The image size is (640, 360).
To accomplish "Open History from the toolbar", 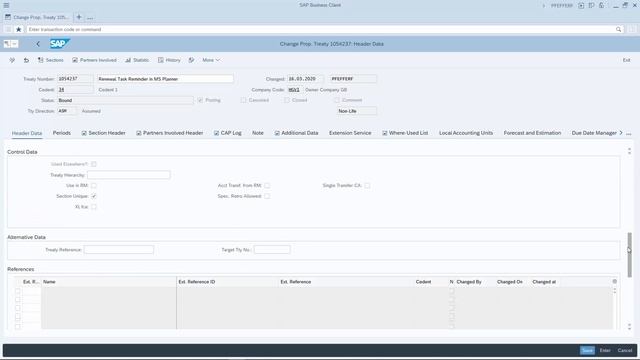I will tap(169, 60).
